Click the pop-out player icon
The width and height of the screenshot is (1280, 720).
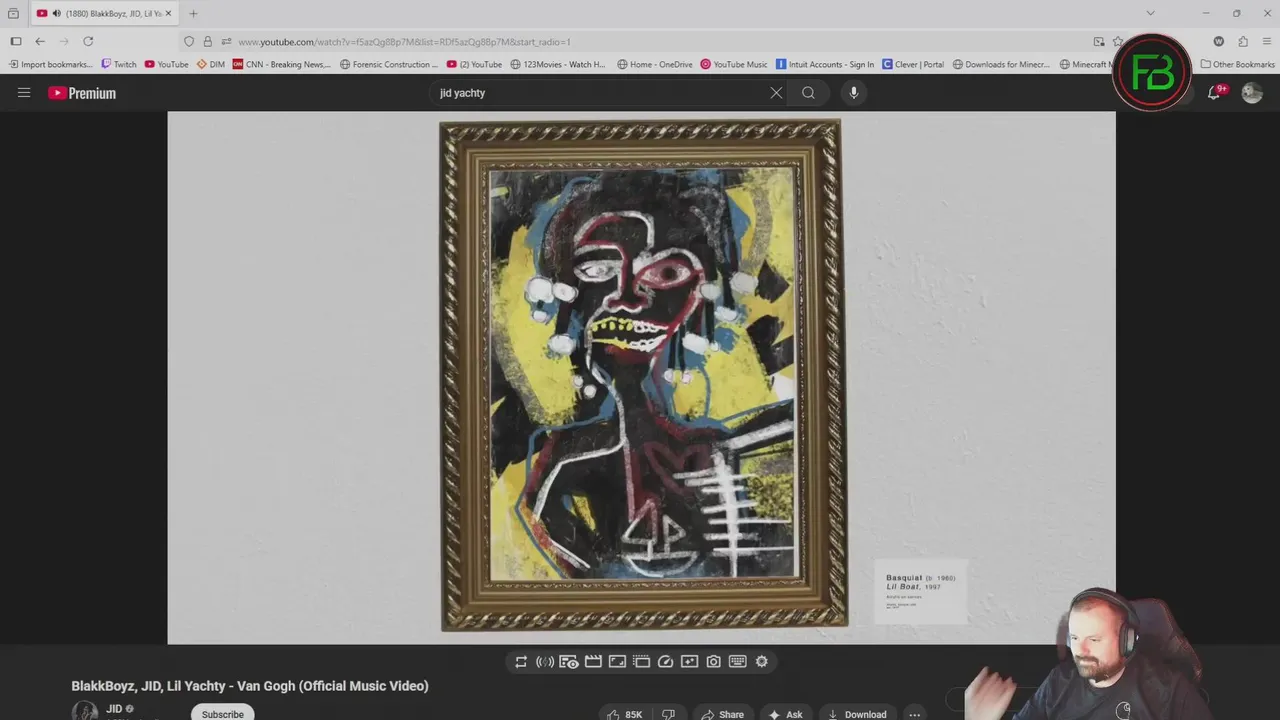(641, 662)
